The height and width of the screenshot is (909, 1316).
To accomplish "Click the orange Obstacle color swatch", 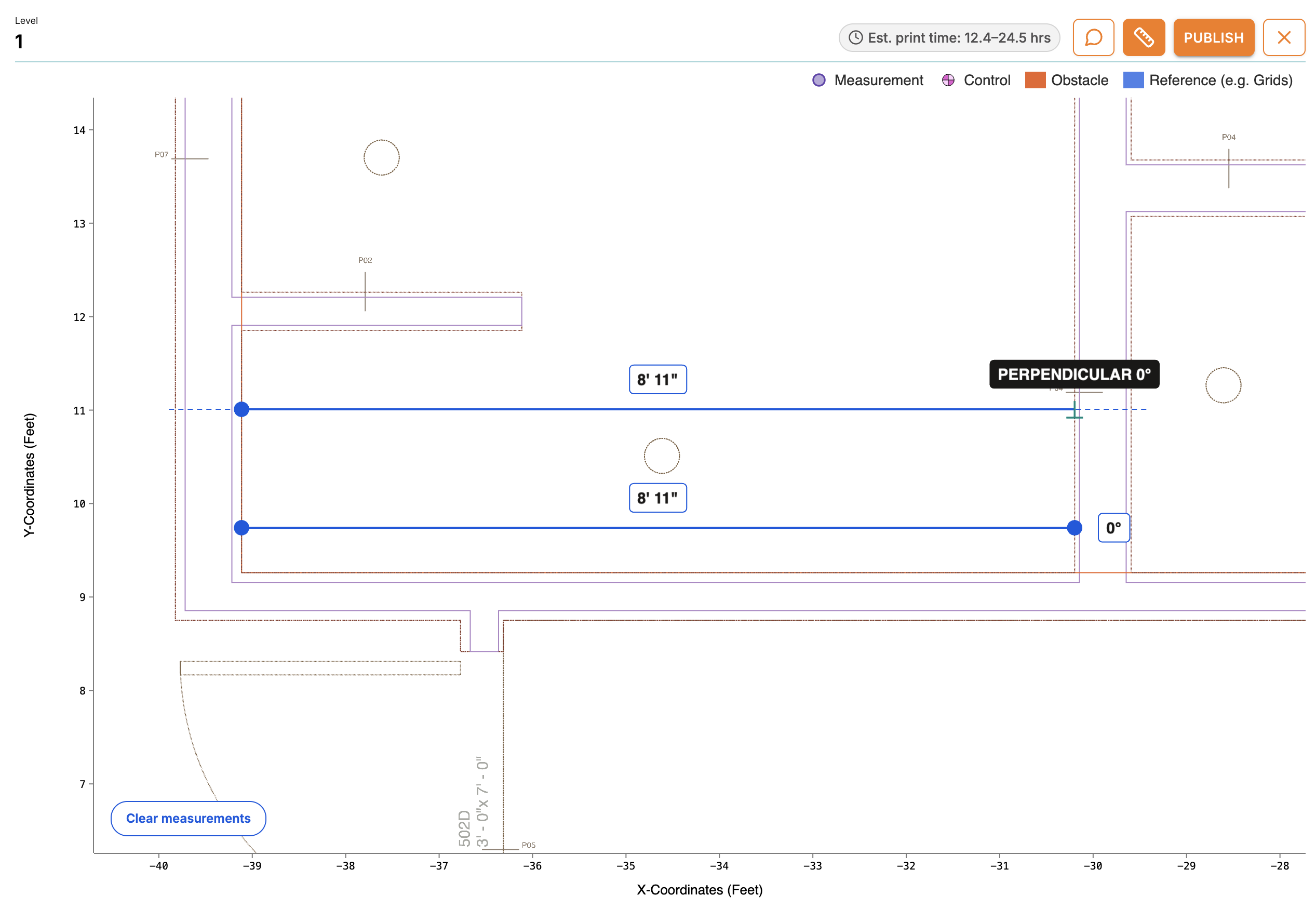I will 1035,81.
